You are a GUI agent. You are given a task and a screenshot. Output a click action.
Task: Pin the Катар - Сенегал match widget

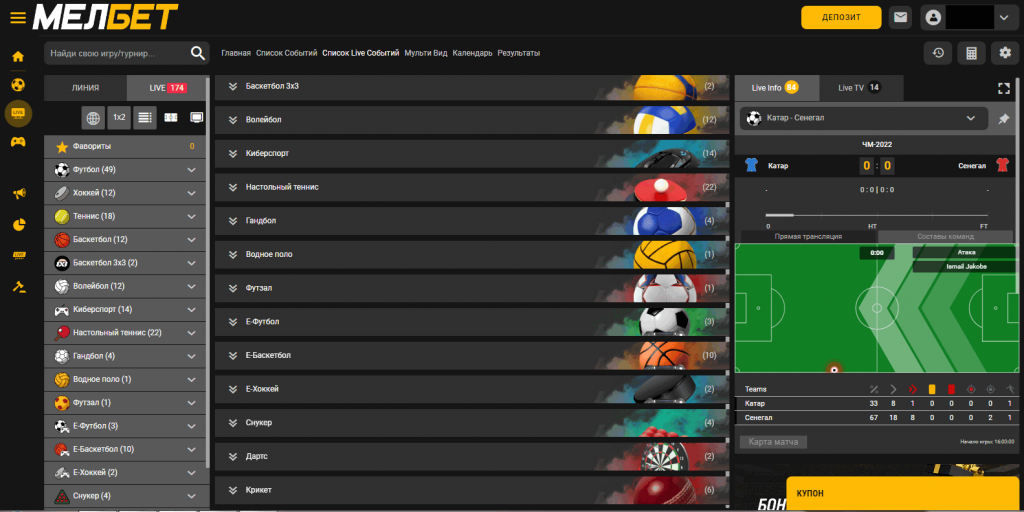pos(1003,119)
